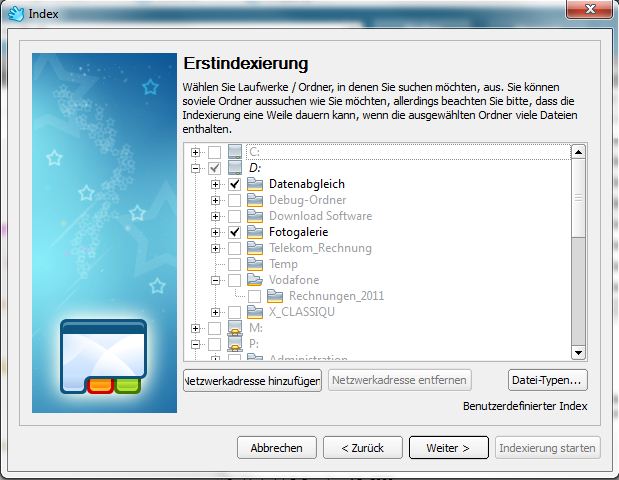Click the D: drive icon
The height and width of the screenshot is (480, 619).
(x=235, y=168)
